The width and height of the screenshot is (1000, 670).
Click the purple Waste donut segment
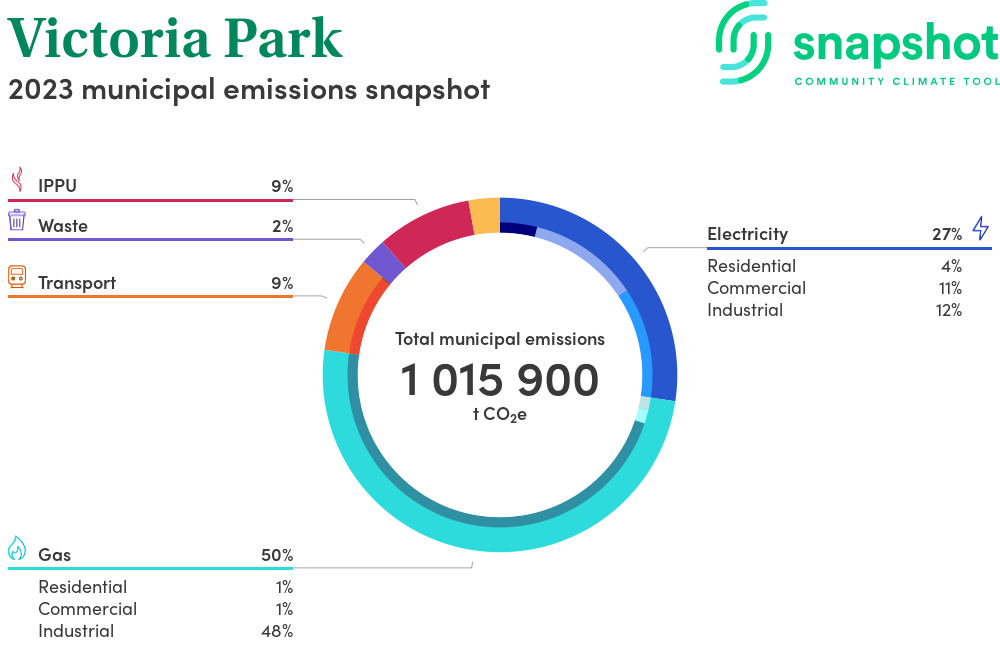pyautogui.click(x=383, y=262)
